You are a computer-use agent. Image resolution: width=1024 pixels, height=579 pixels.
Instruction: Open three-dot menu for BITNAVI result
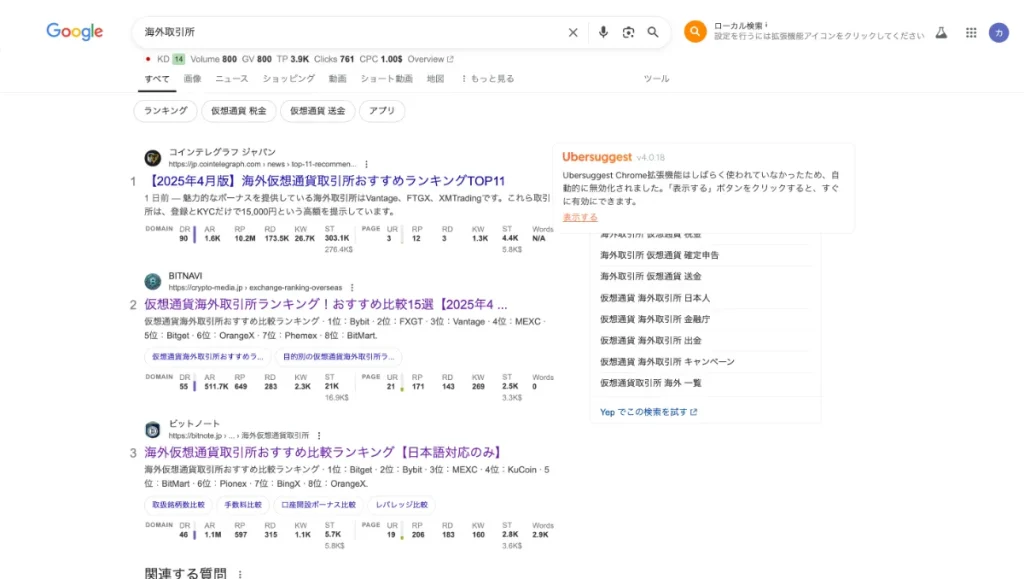(x=352, y=287)
